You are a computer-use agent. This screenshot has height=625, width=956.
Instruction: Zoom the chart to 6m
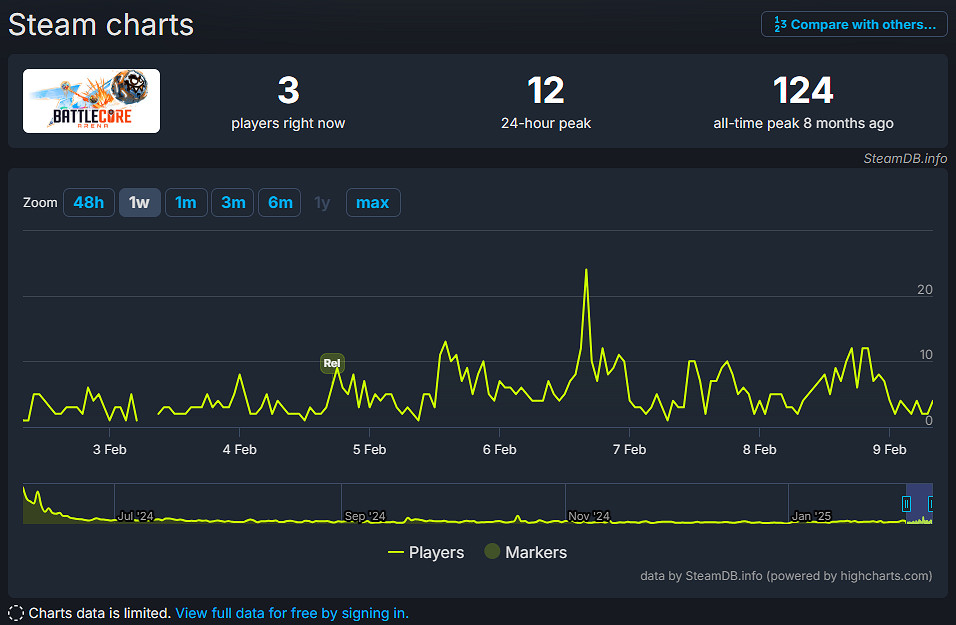(x=280, y=203)
